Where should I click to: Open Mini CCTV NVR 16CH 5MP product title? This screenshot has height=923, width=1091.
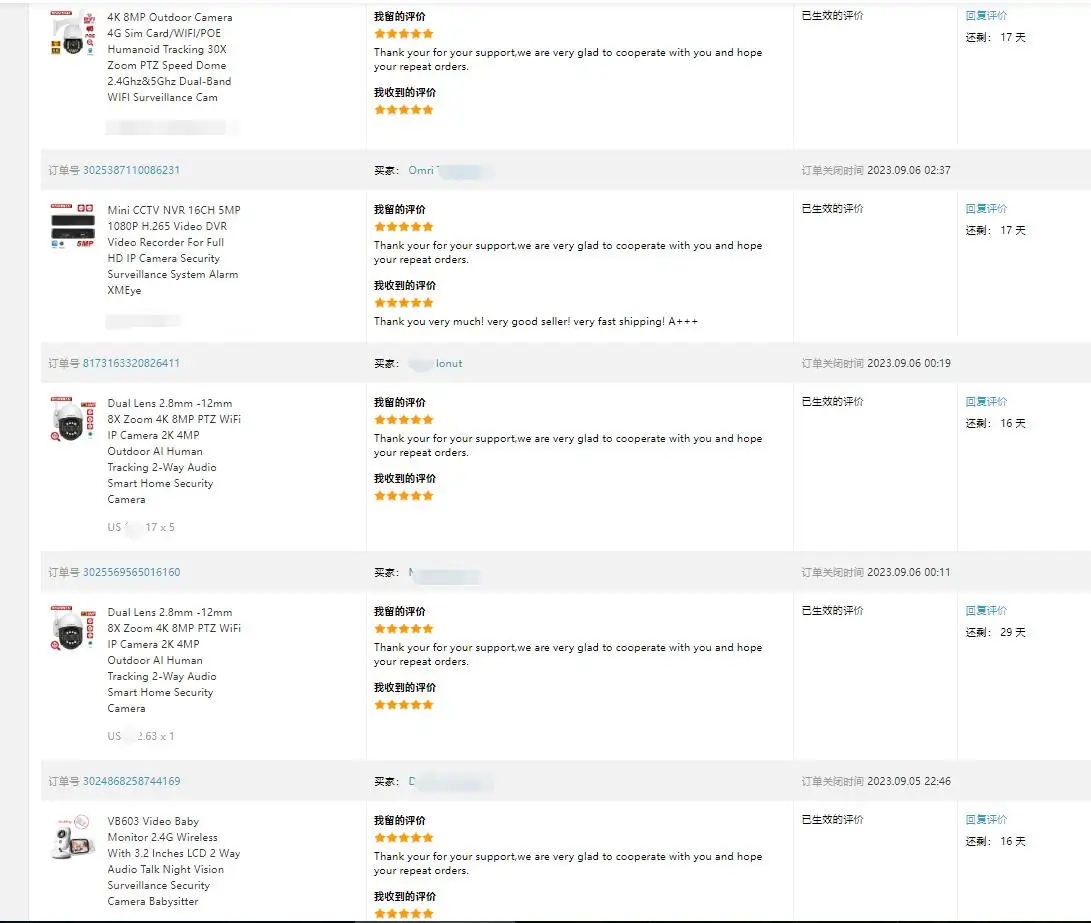174,250
